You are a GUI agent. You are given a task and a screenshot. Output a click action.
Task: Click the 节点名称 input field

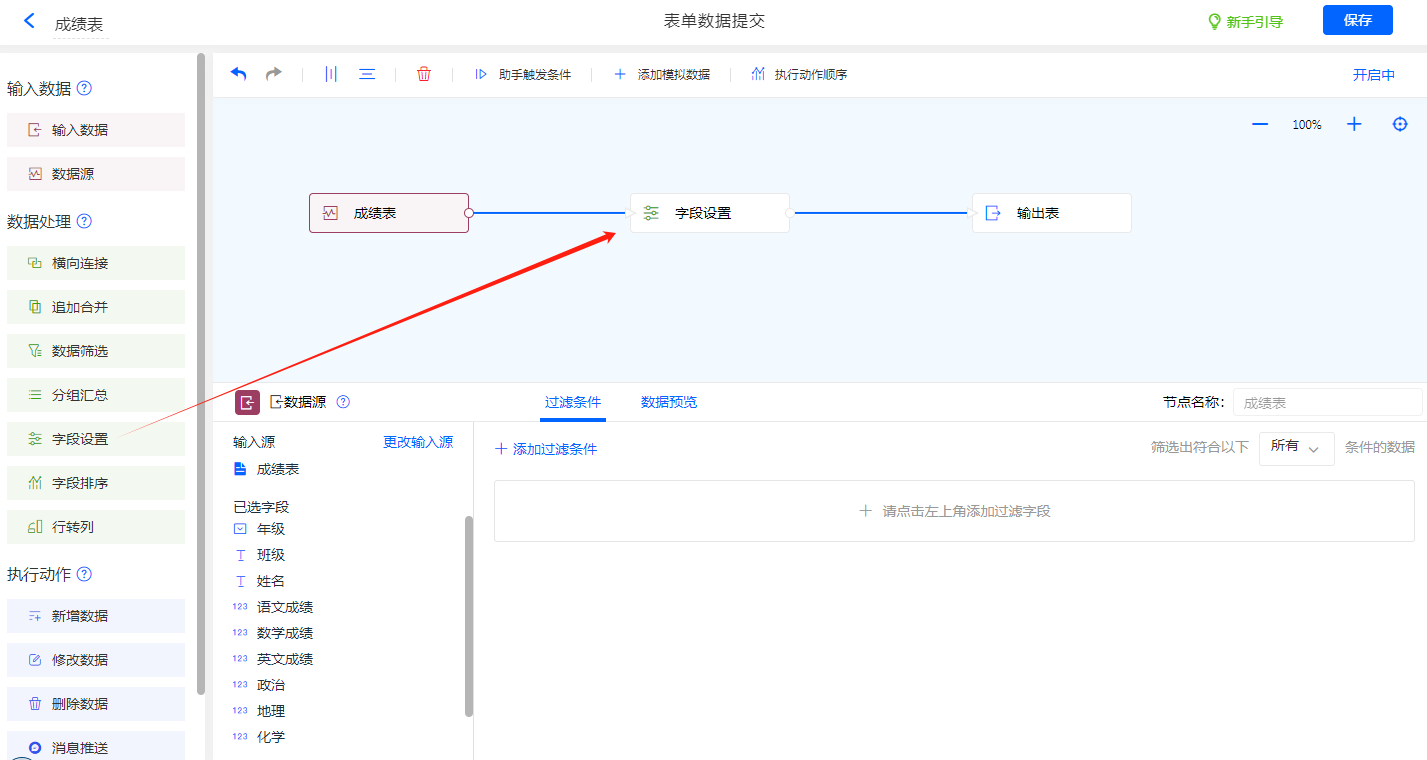[1326, 403]
